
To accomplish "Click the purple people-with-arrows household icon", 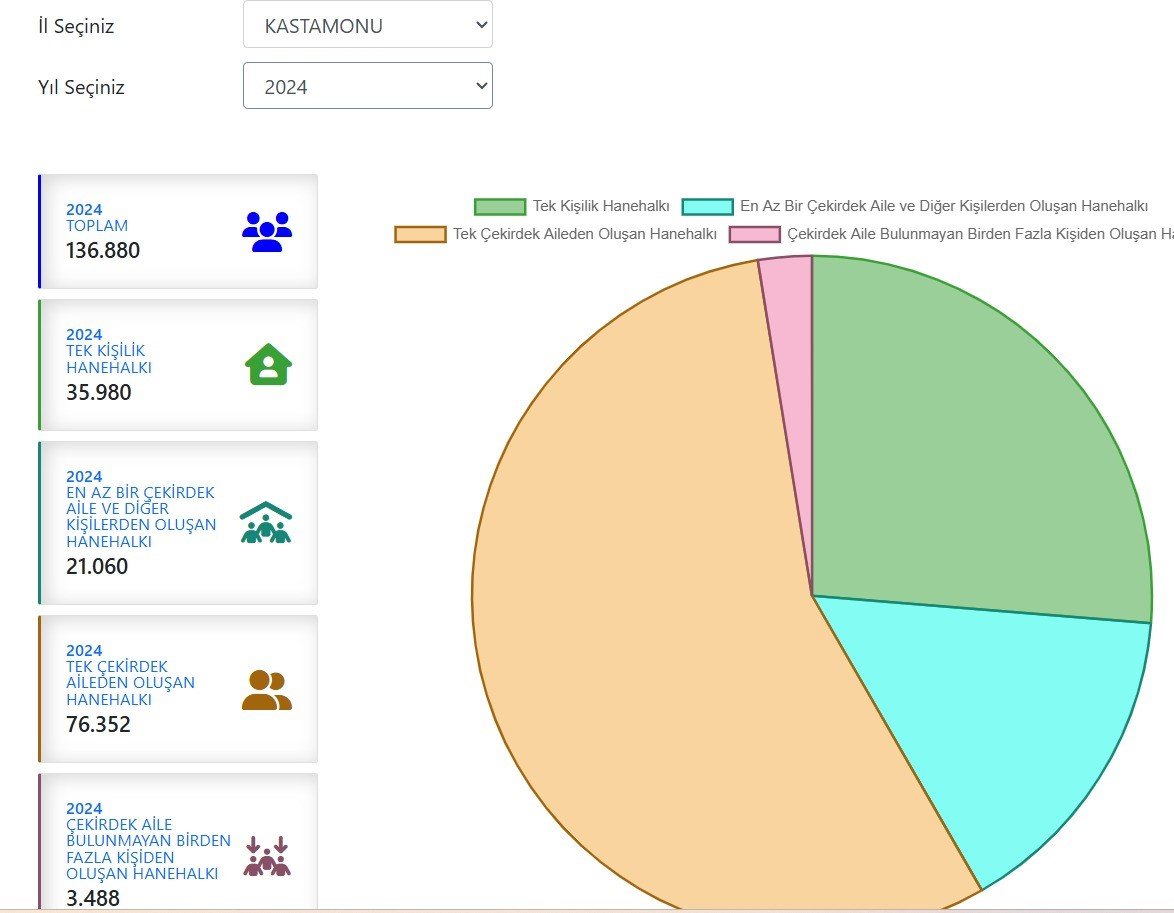I will click(267, 857).
